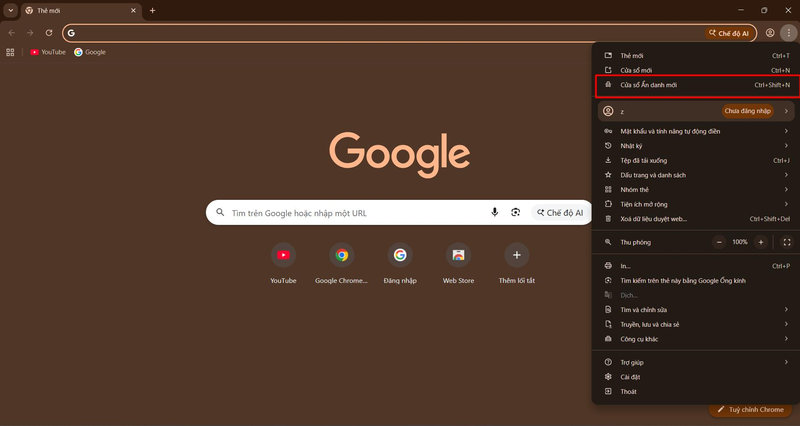Expand 'Trợ giúp' submenu
This screenshot has width=800, height=426.
tap(696, 362)
